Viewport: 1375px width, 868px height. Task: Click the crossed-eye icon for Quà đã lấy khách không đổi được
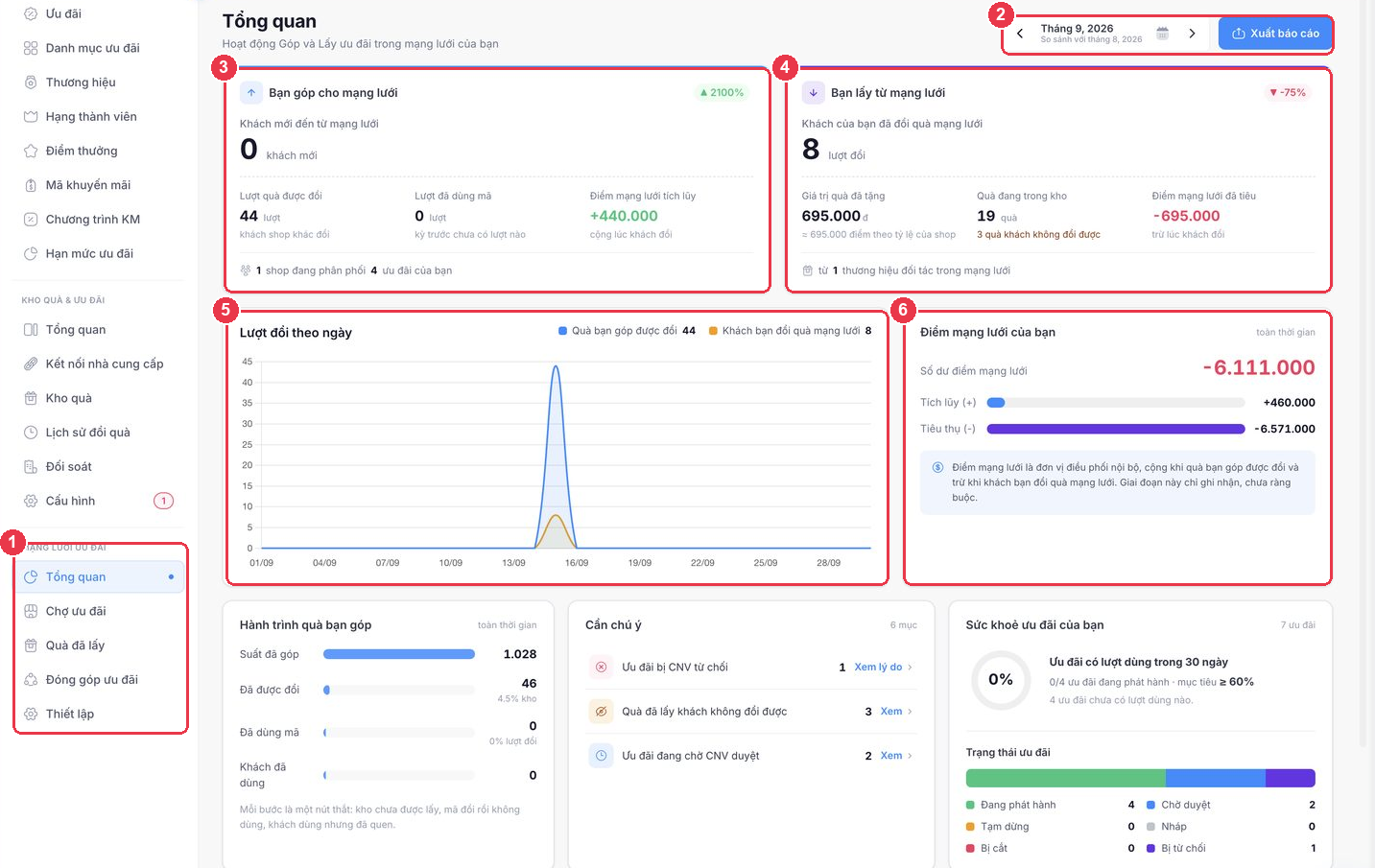[x=601, y=712]
